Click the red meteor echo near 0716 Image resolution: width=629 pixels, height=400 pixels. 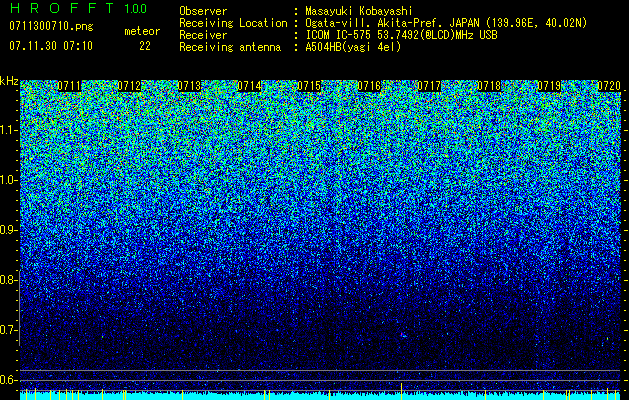coord(402,334)
